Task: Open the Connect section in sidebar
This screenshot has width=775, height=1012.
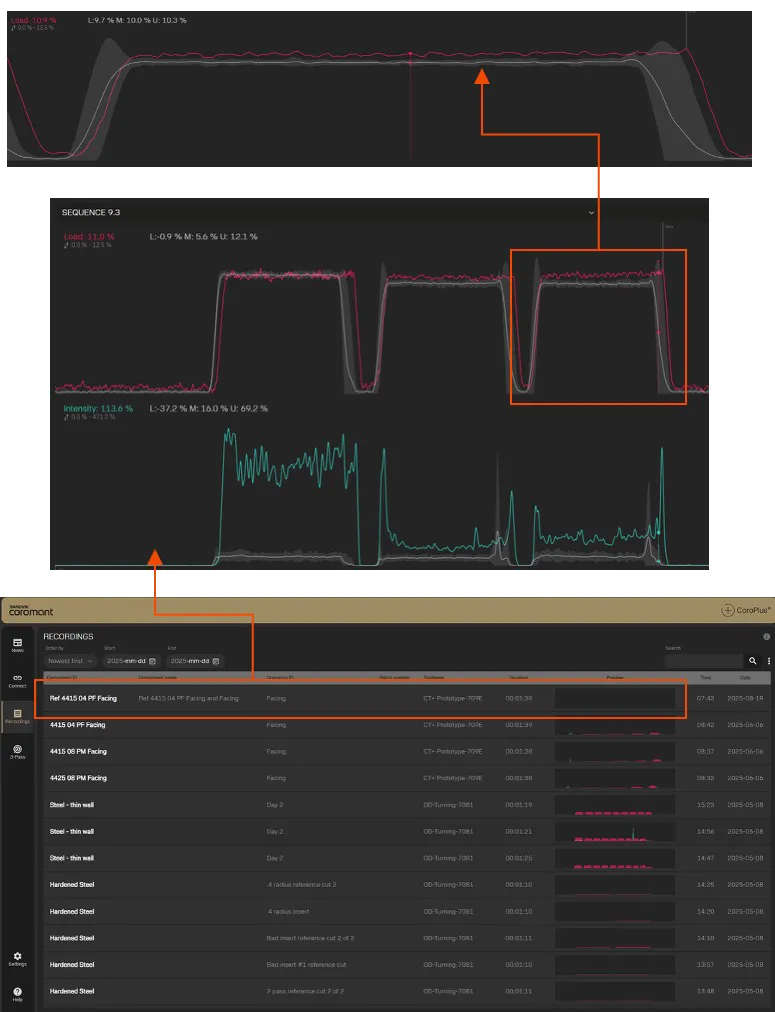Action: [17, 680]
